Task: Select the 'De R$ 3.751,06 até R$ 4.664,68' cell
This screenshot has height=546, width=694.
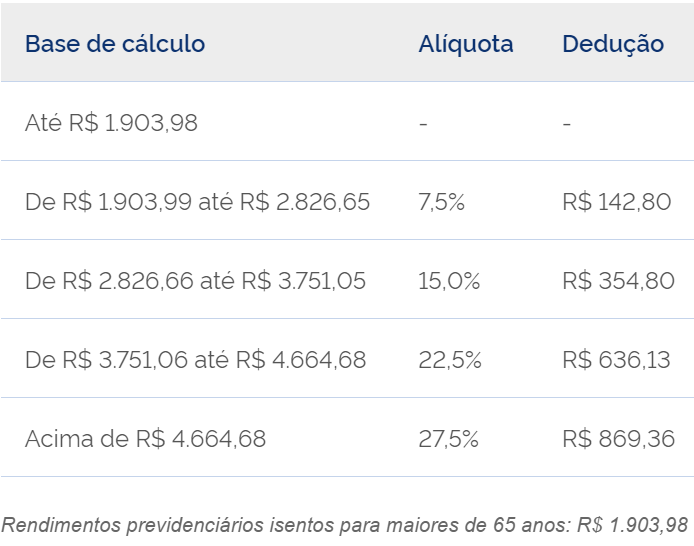Action: point(195,360)
